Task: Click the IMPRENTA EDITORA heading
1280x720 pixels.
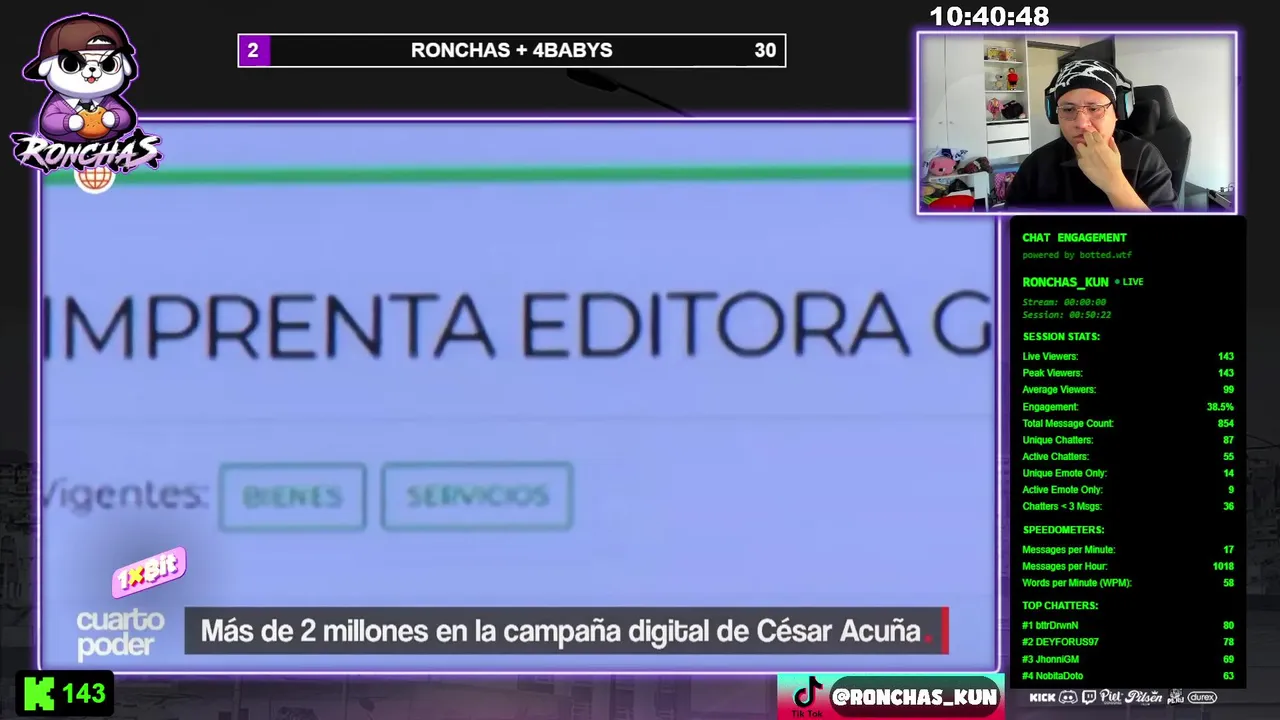Action: (x=517, y=324)
